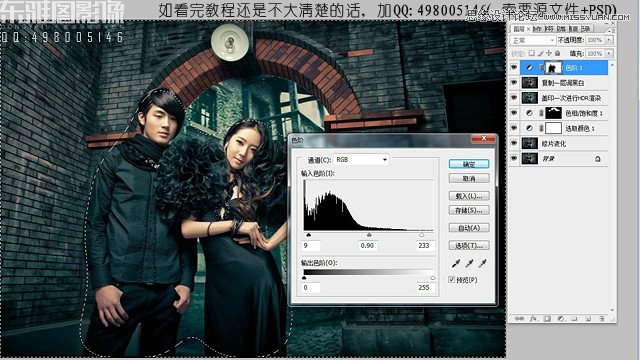Click lock image pixels brush icon
Screen dimensions: 640x360
coord(540,53)
